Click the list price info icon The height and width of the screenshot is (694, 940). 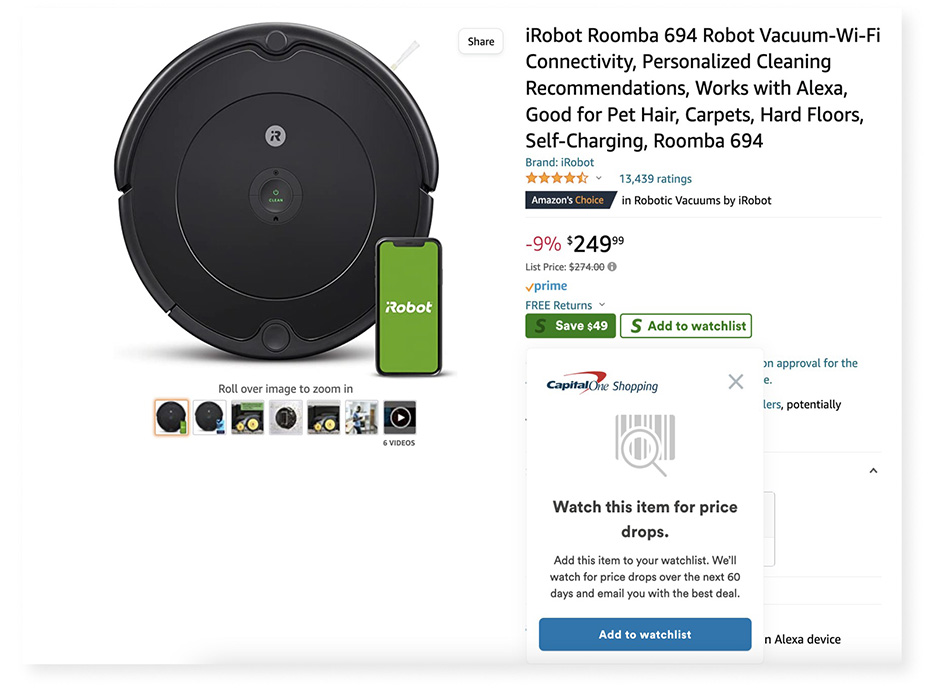(612, 267)
